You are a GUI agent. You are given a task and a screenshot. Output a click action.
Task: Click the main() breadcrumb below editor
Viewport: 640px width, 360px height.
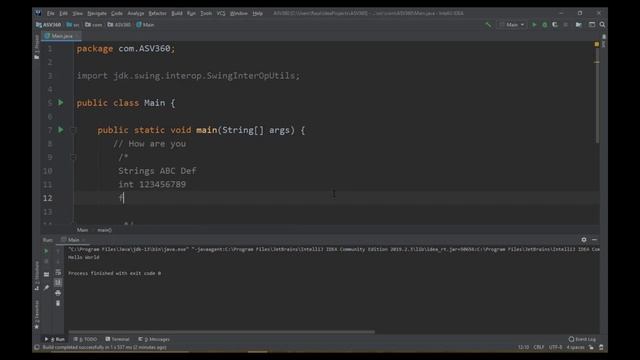[x=104, y=230]
